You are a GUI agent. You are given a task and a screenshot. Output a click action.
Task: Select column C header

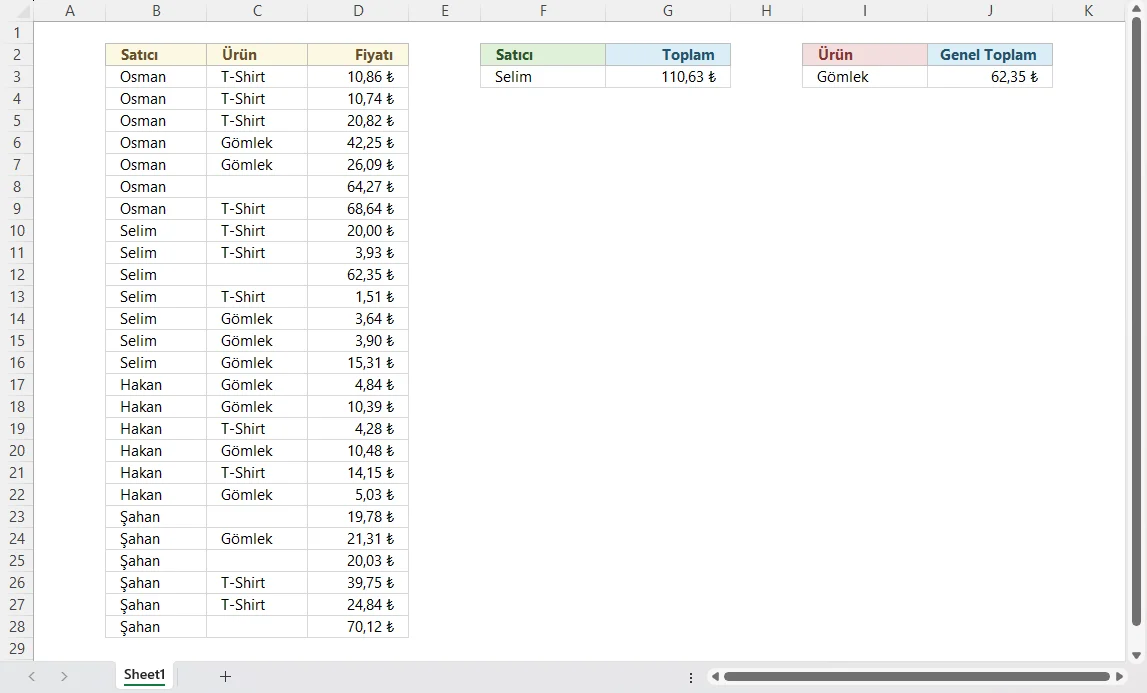point(257,11)
